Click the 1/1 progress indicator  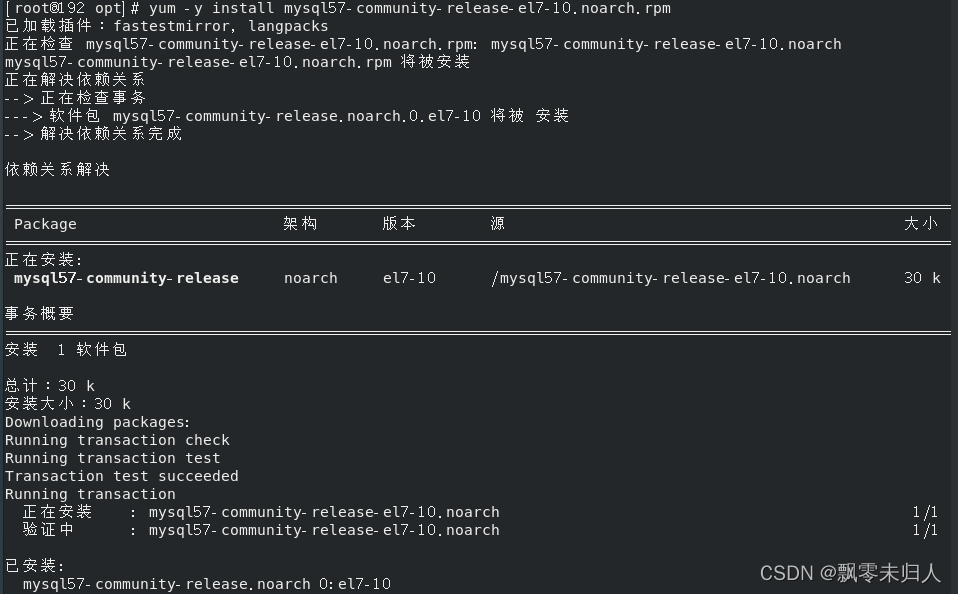click(x=925, y=511)
